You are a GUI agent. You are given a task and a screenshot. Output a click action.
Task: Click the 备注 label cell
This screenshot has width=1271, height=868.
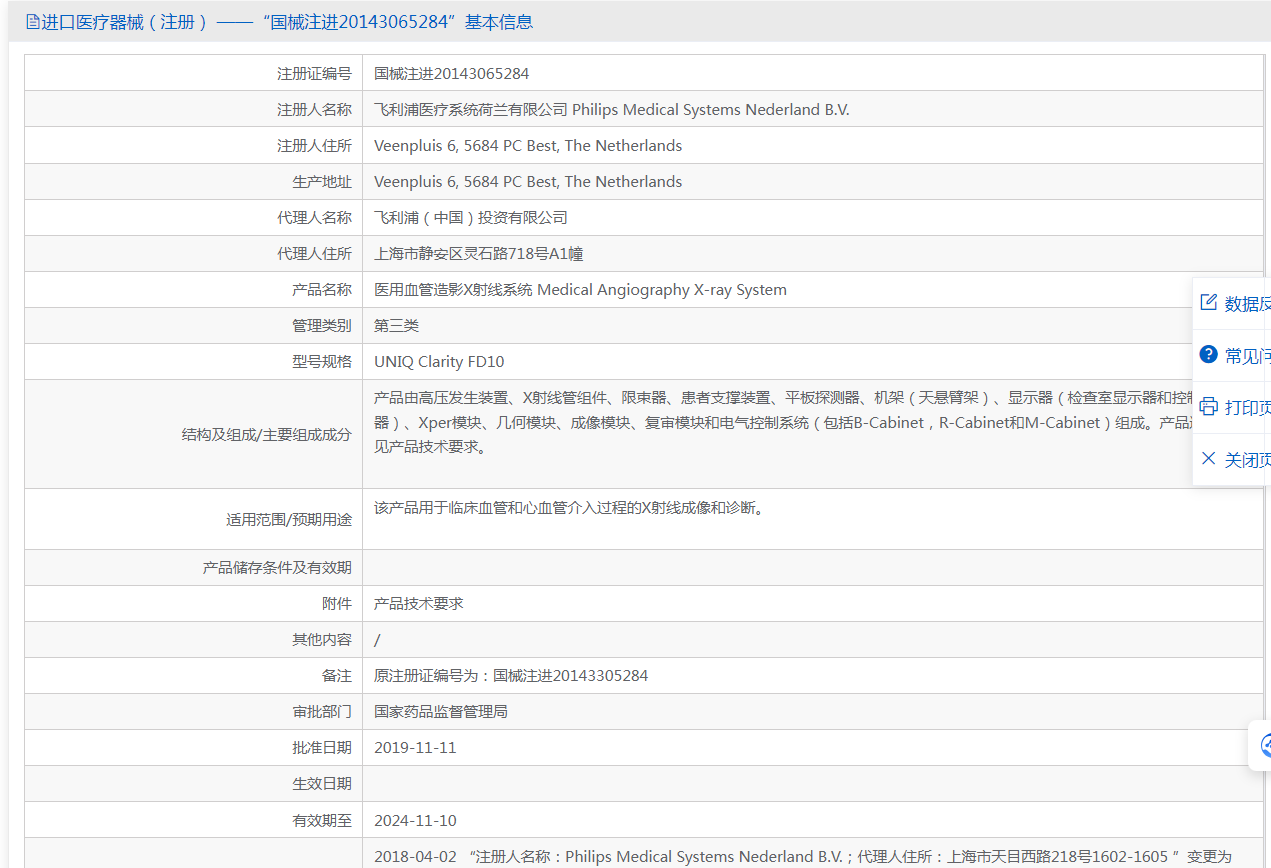194,675
